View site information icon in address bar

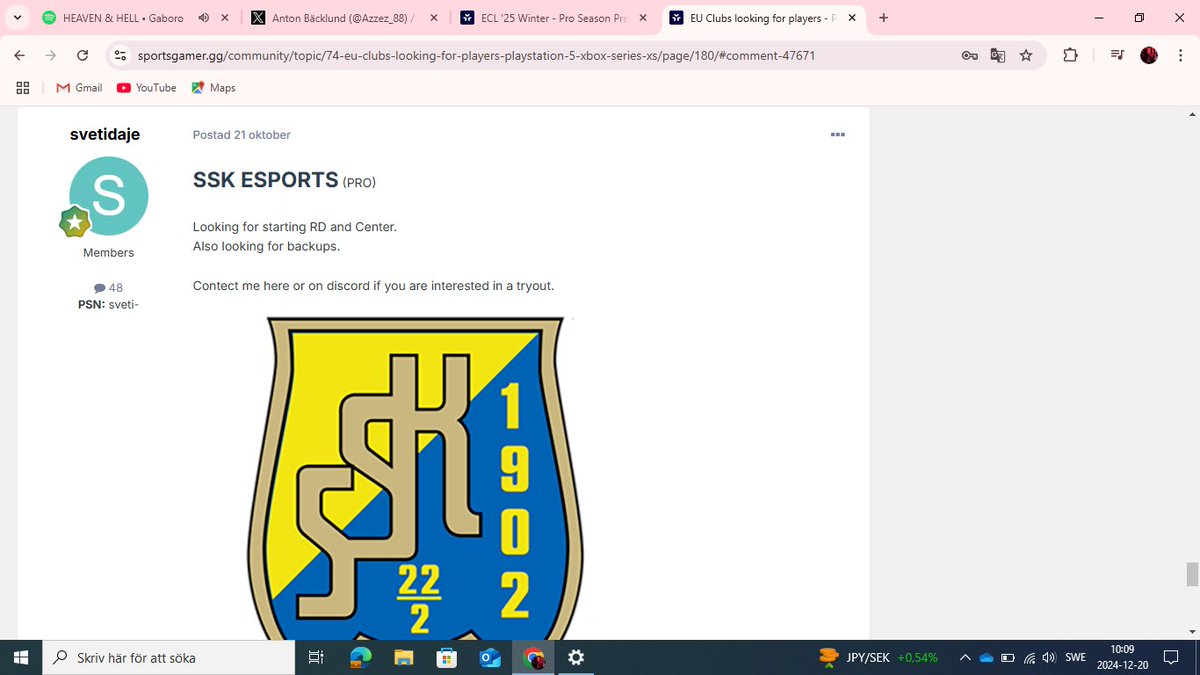120,56
